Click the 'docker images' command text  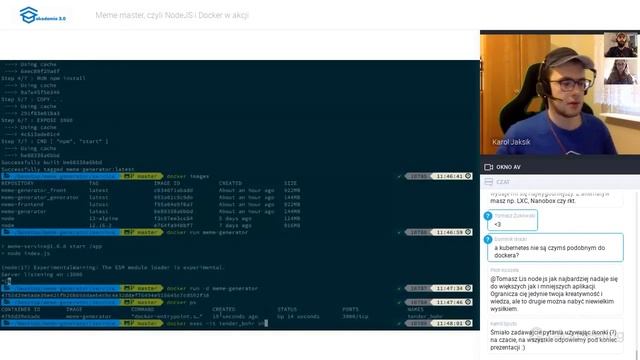click(188, 176)
